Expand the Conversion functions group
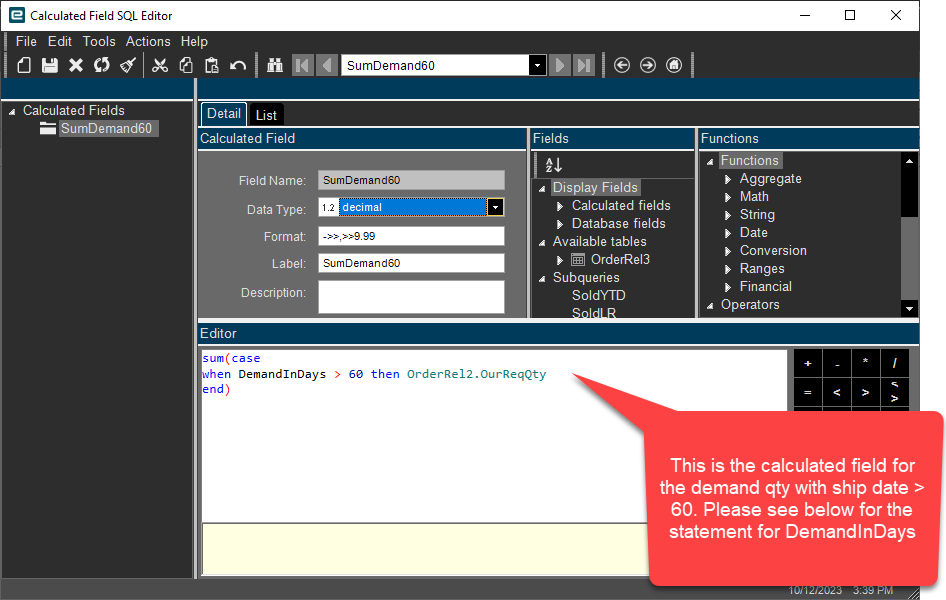The height and width of the screenshot is (600, 946). click(728, 251)
